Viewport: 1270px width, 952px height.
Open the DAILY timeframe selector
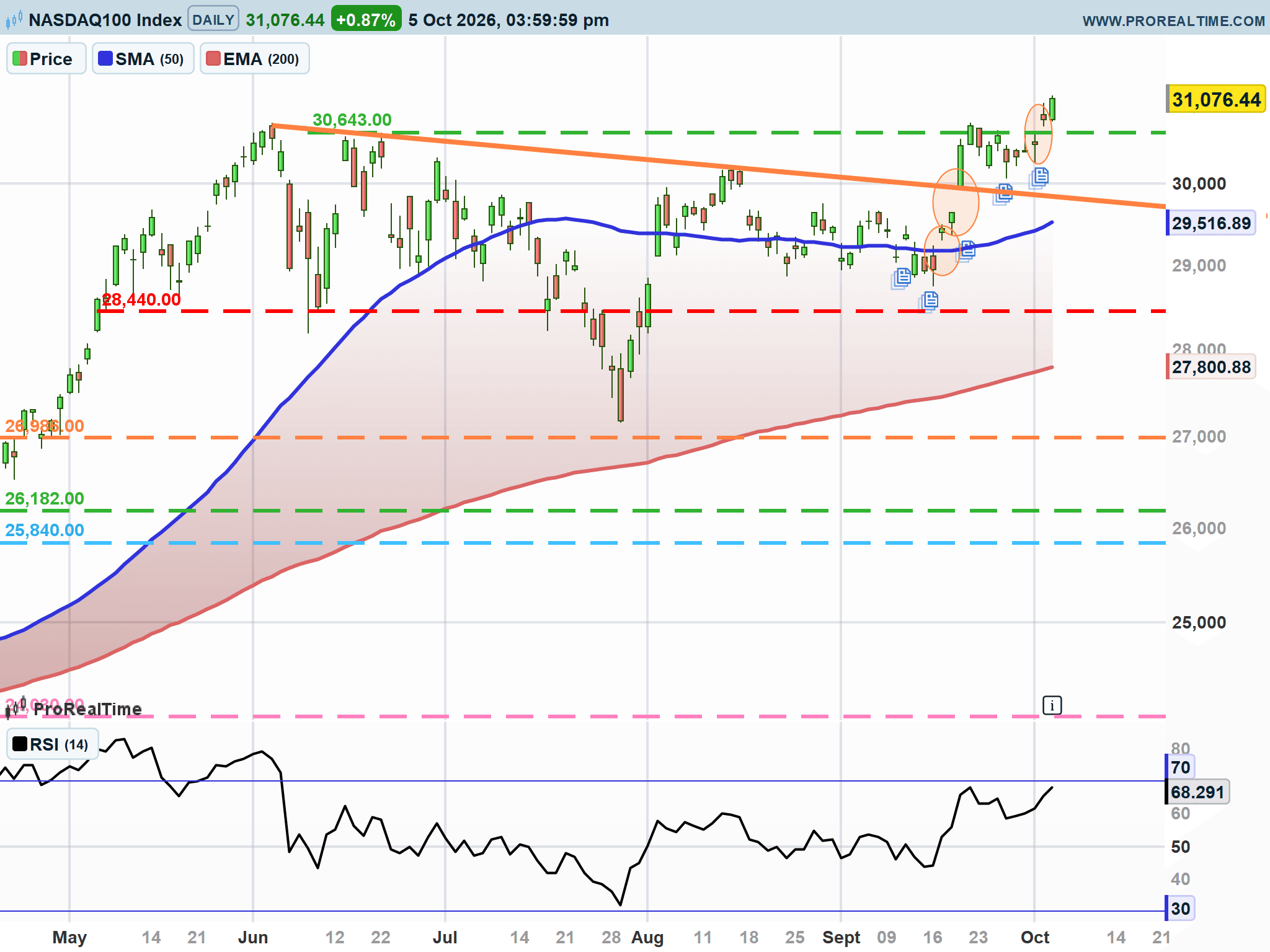(x=213, y=20)
